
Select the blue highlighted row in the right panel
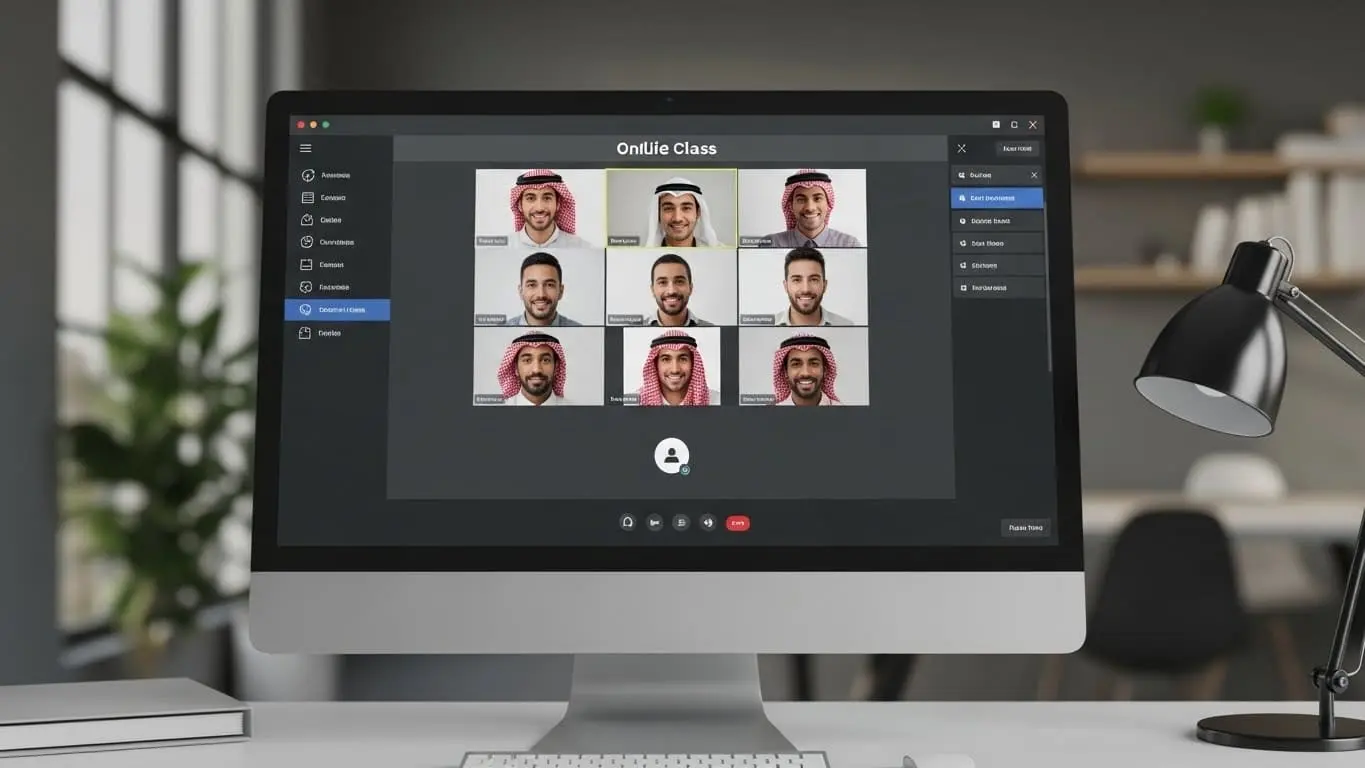[996, 198]
